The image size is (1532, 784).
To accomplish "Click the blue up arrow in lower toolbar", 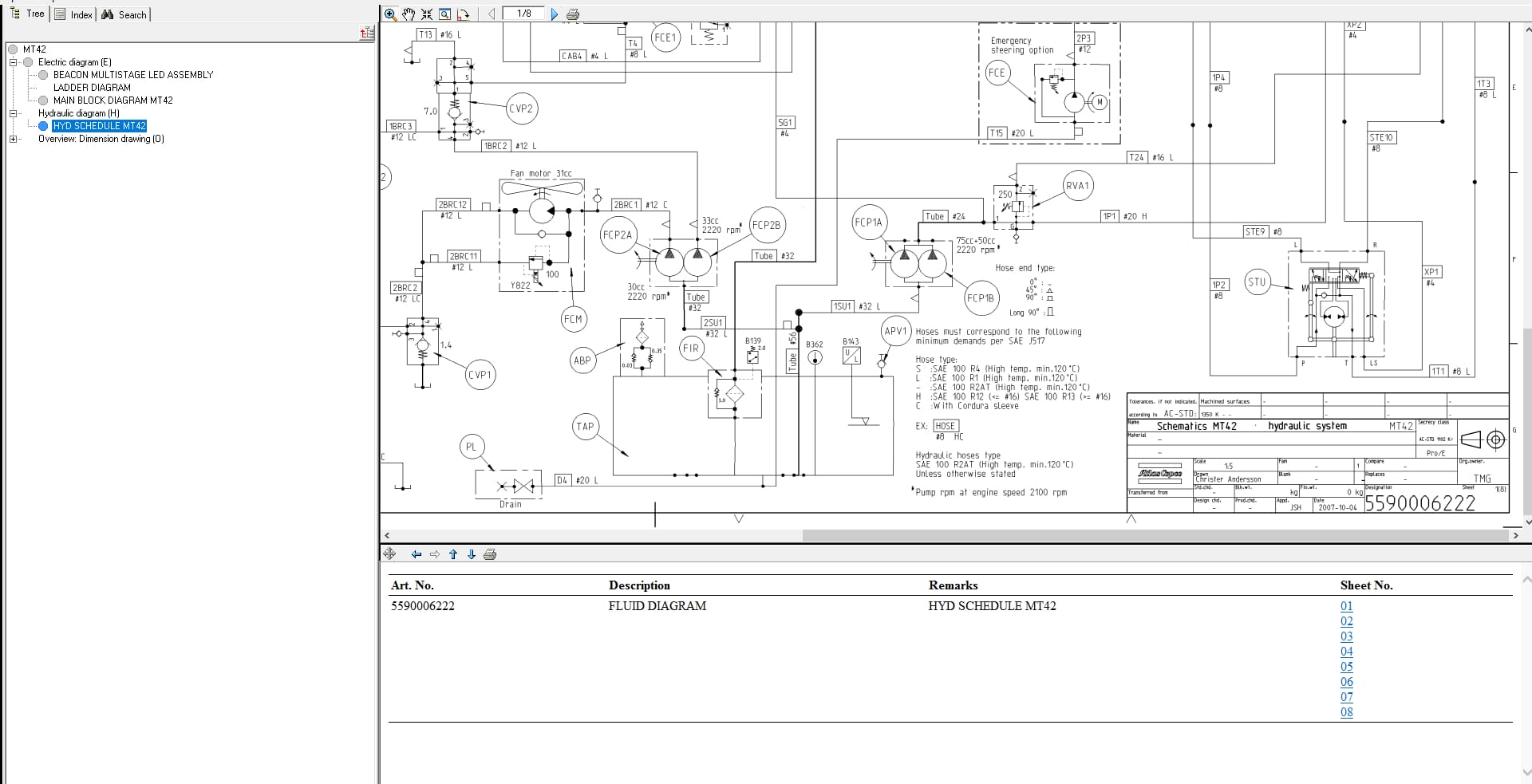I will pos(453,554).
